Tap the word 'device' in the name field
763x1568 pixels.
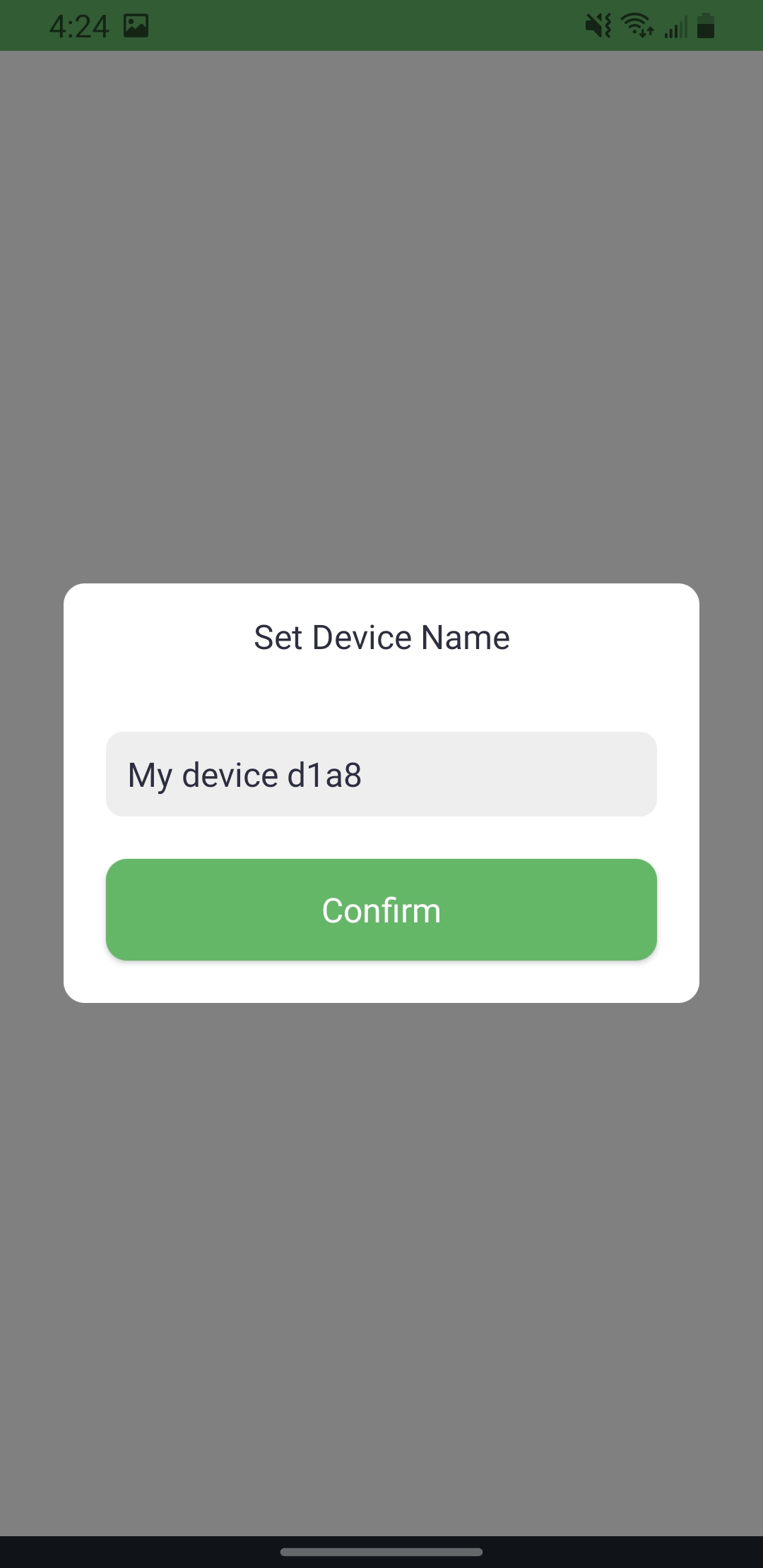230,775
